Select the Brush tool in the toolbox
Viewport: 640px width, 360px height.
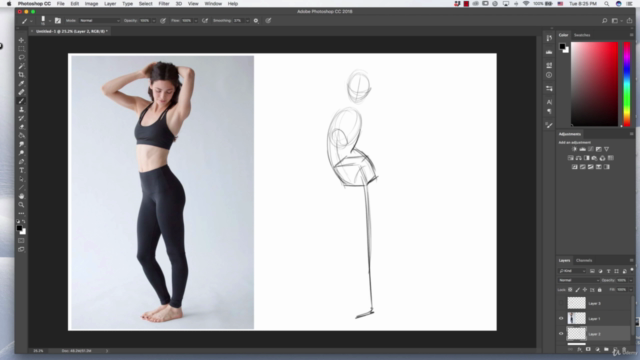point(21,101)
